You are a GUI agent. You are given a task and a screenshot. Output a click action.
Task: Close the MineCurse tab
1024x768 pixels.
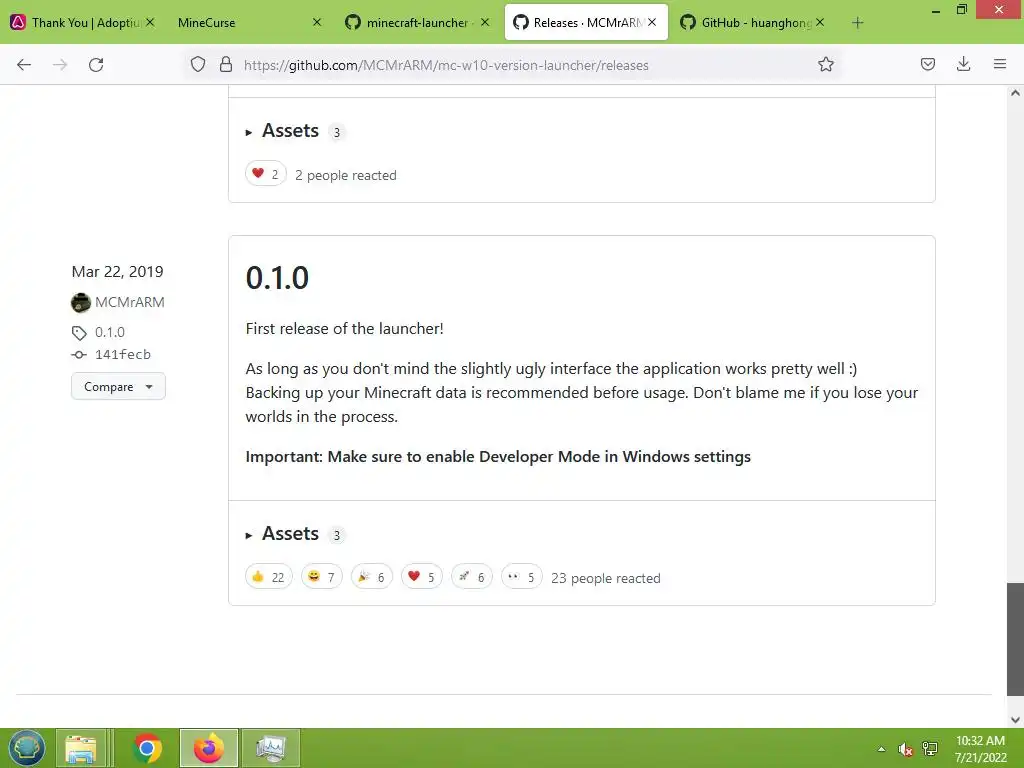point(317,22)
